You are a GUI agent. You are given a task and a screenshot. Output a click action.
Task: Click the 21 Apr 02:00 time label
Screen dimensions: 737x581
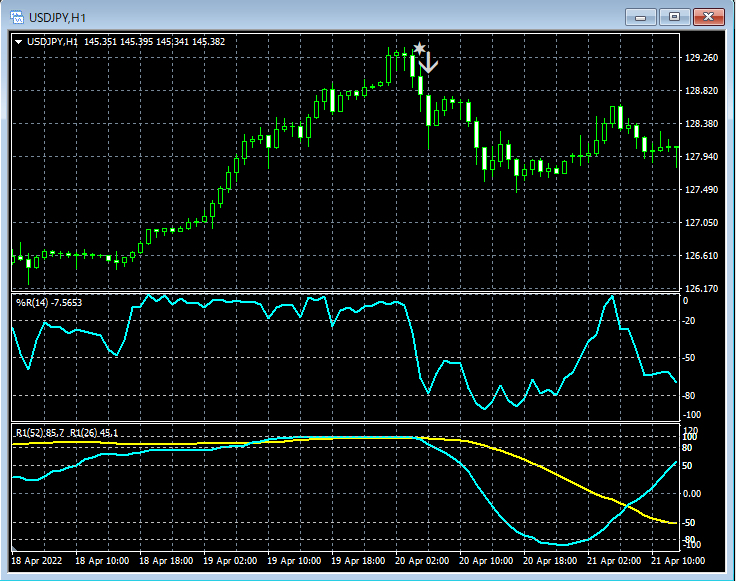point(614,561)
